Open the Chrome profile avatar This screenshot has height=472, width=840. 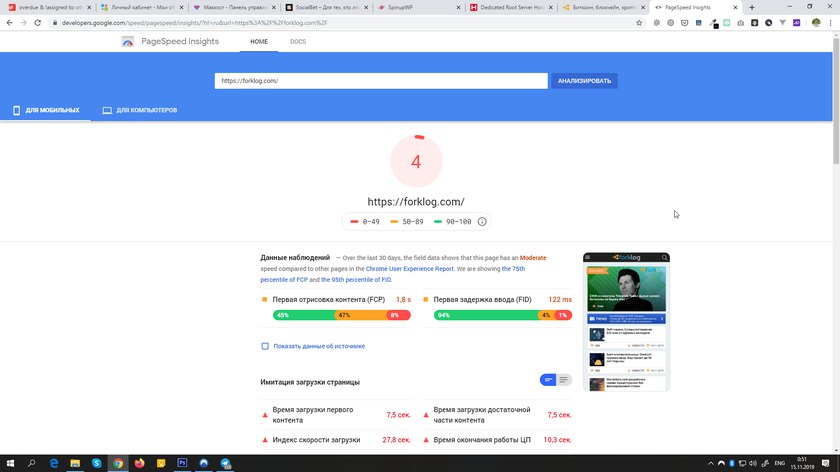[x=816, y=23]
